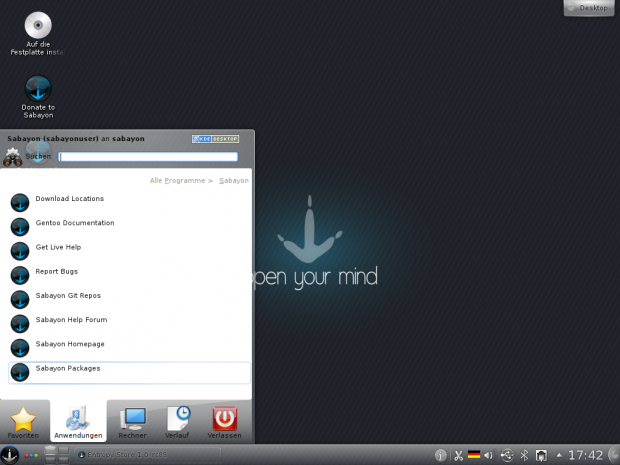Screen dimensions: 620x465
Task: Click the Klipper scissors tray icon
Action: click(x=458, y=455)
